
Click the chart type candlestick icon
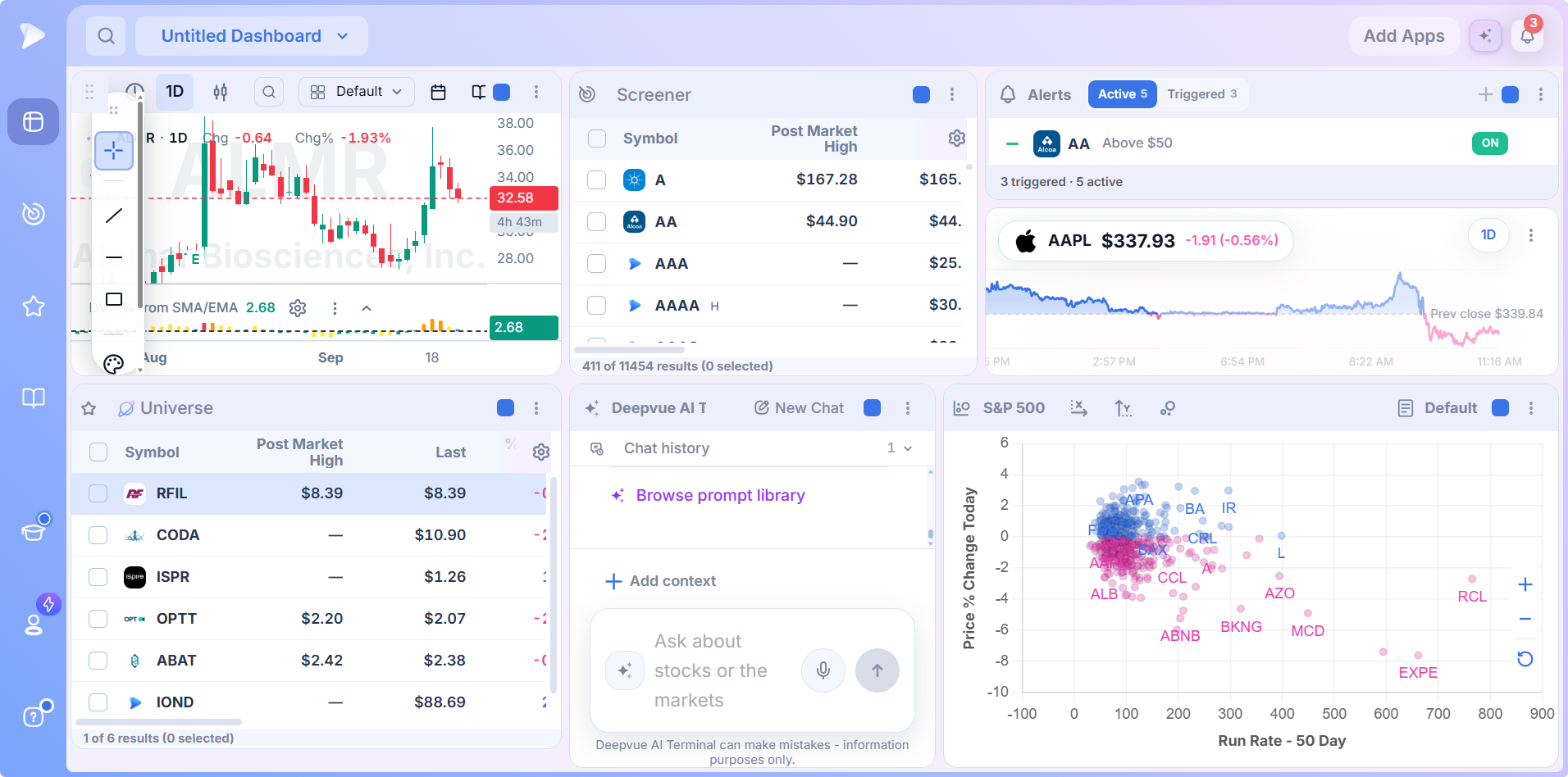tap(221, 92)
